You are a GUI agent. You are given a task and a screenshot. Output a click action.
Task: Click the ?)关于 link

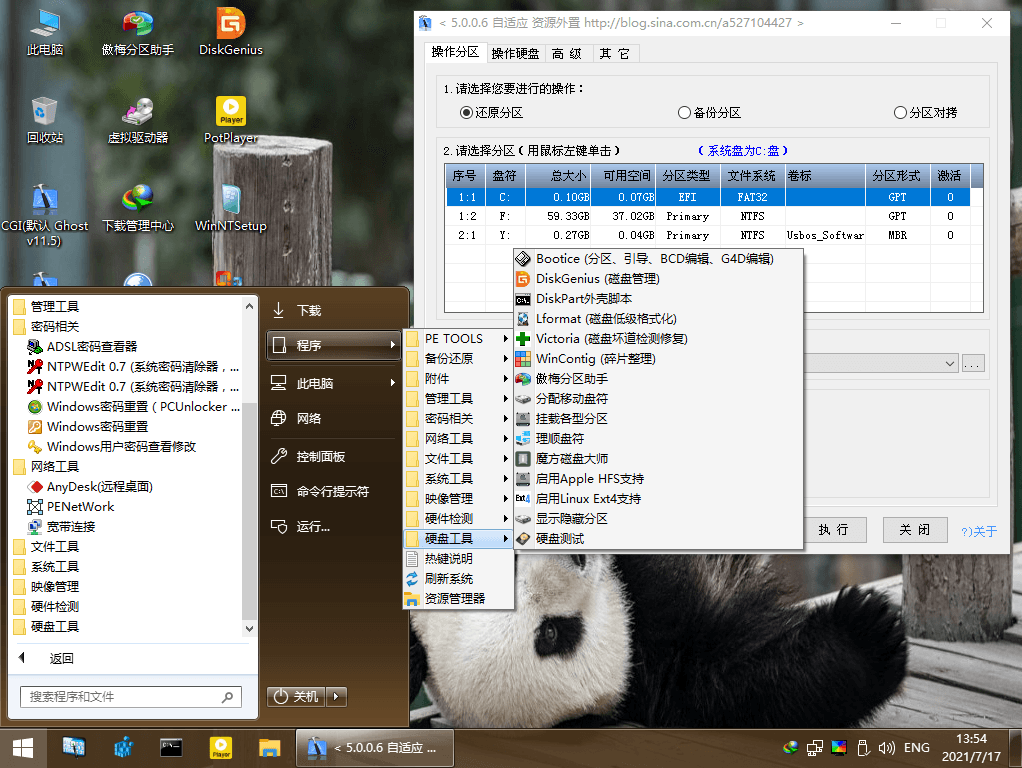[x=979, y=531]
